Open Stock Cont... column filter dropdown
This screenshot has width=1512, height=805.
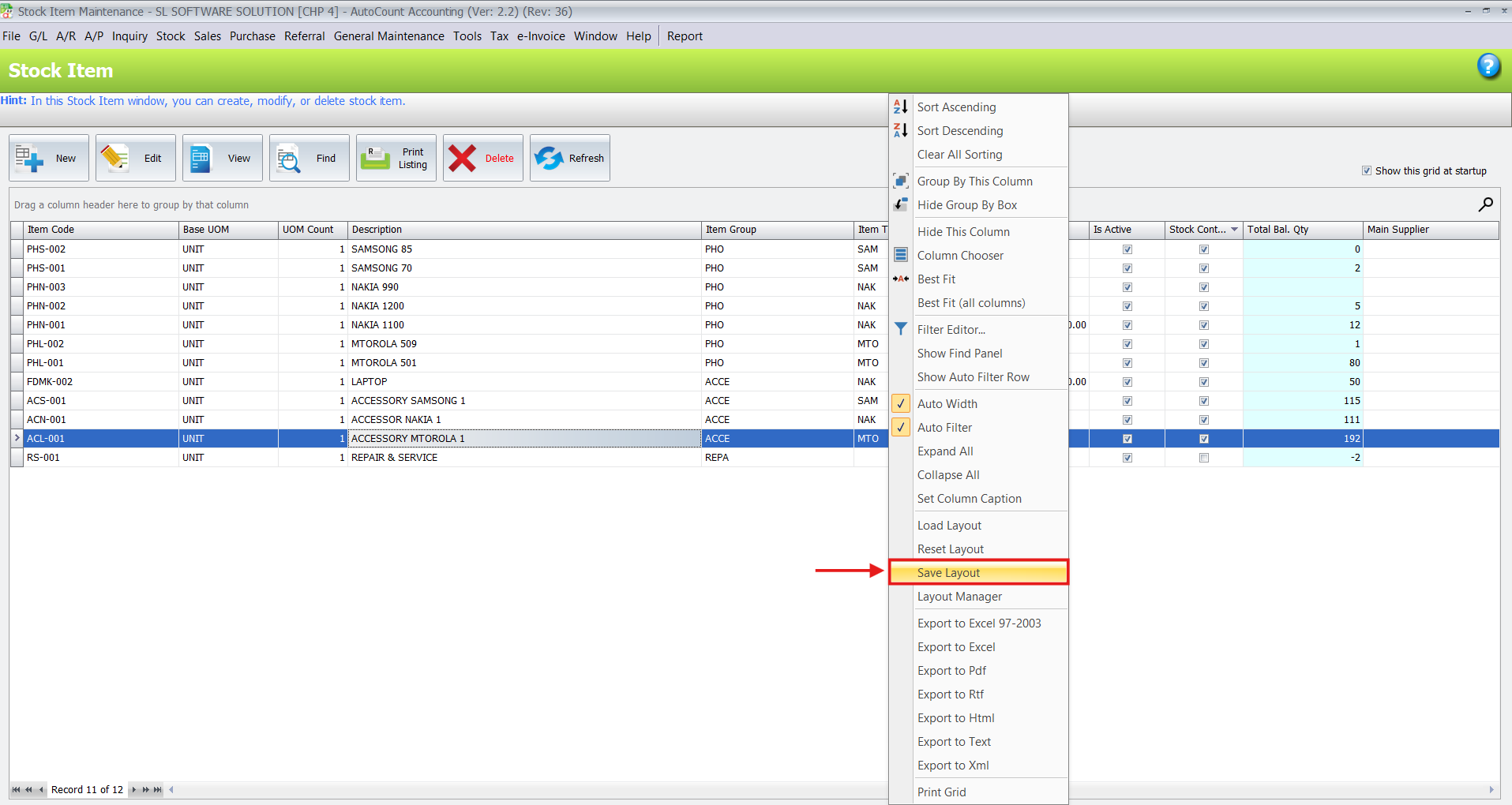click(x=1234, y=230)
